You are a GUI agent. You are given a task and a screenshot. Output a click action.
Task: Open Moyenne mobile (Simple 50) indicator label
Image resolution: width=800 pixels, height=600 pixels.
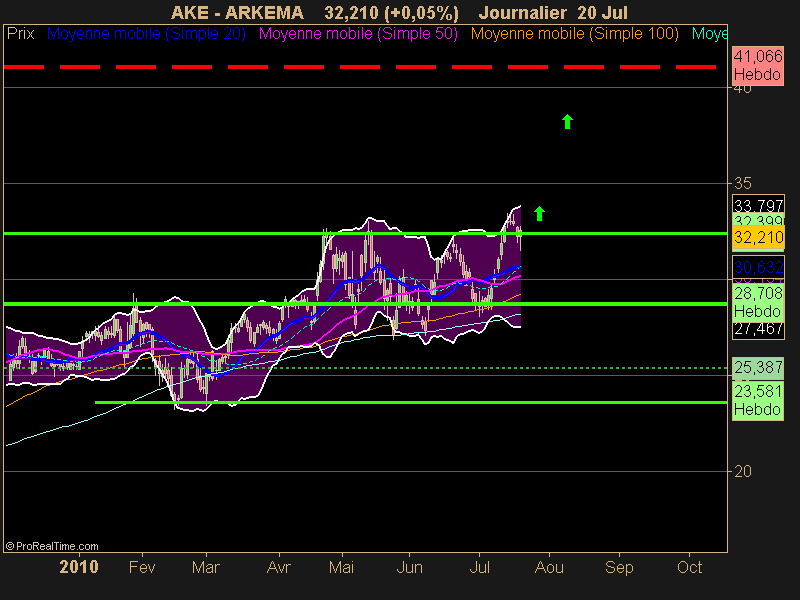358,34
